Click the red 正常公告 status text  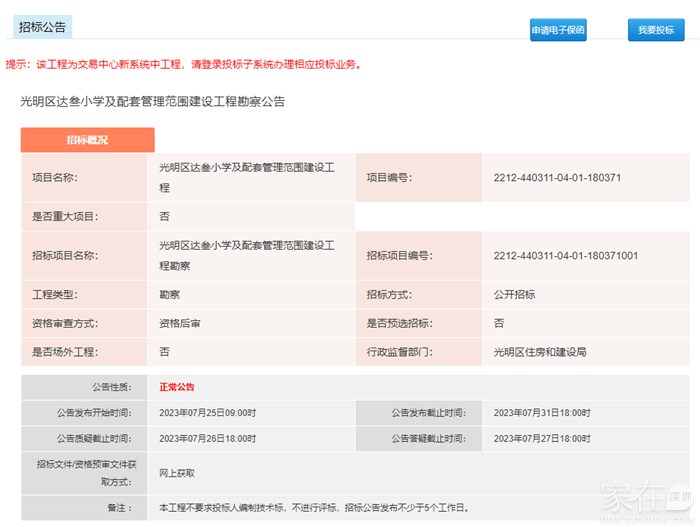[x=177, y=387]
